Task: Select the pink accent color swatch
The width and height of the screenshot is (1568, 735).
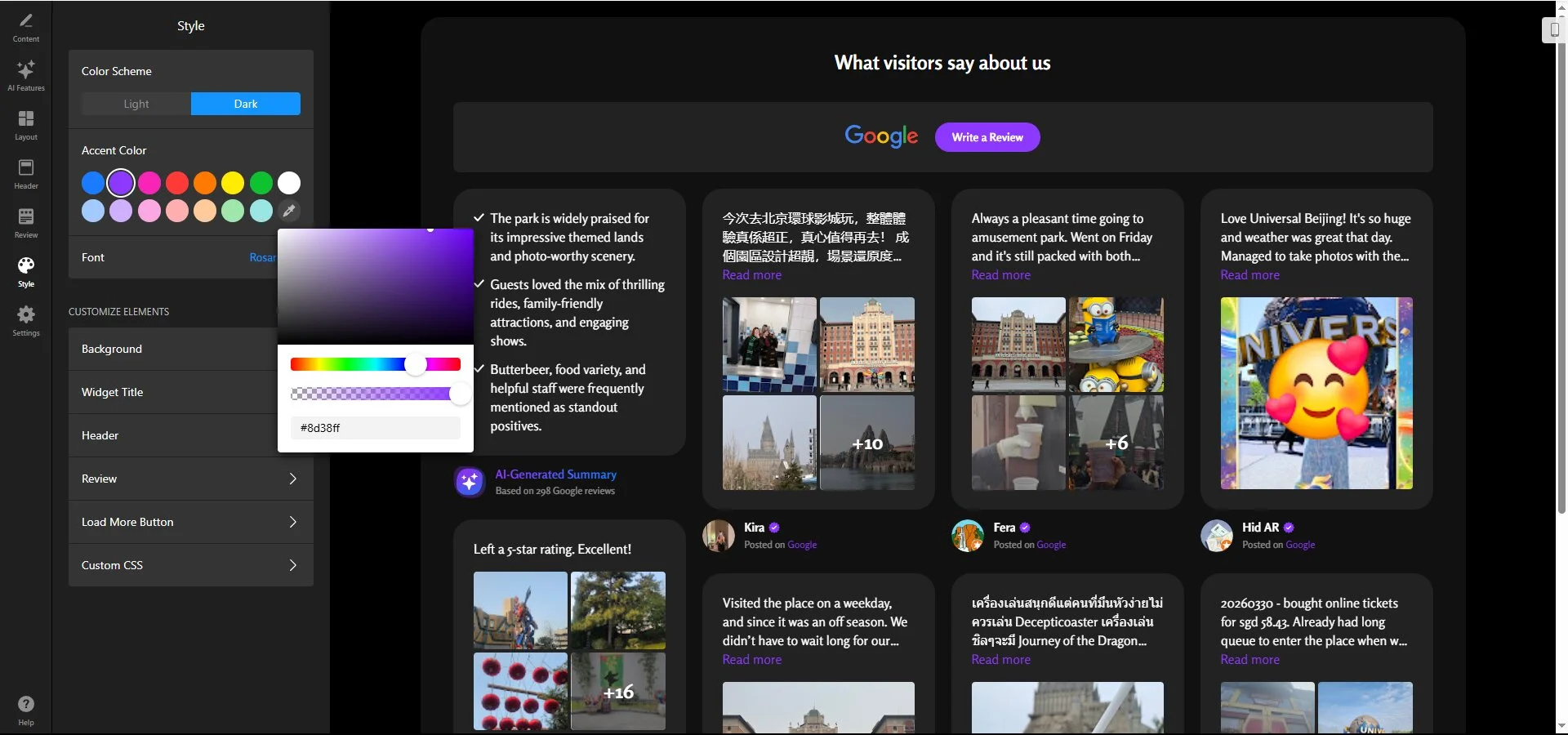Action: pyautogui.click(x=149, y=183)
